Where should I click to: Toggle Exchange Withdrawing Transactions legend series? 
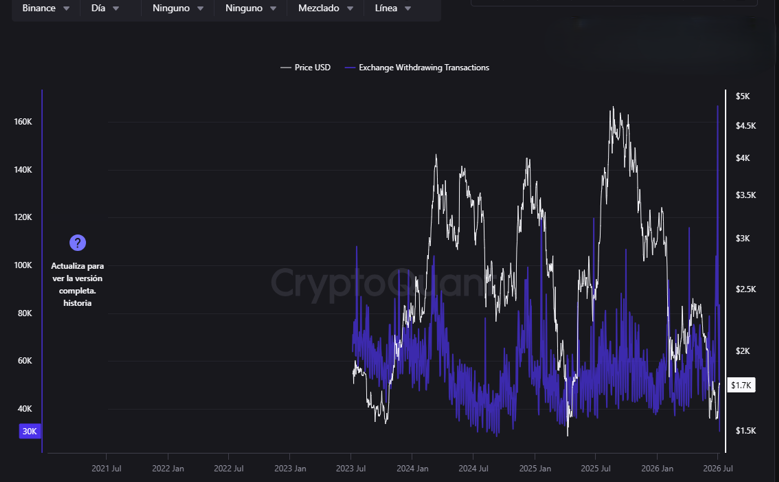coord(417,68)
